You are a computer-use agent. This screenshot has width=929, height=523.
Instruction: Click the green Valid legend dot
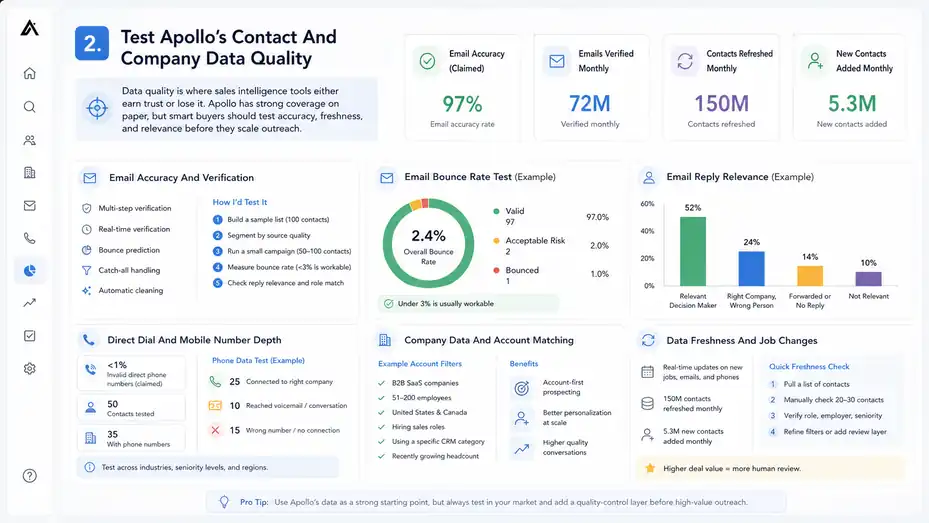496,211
